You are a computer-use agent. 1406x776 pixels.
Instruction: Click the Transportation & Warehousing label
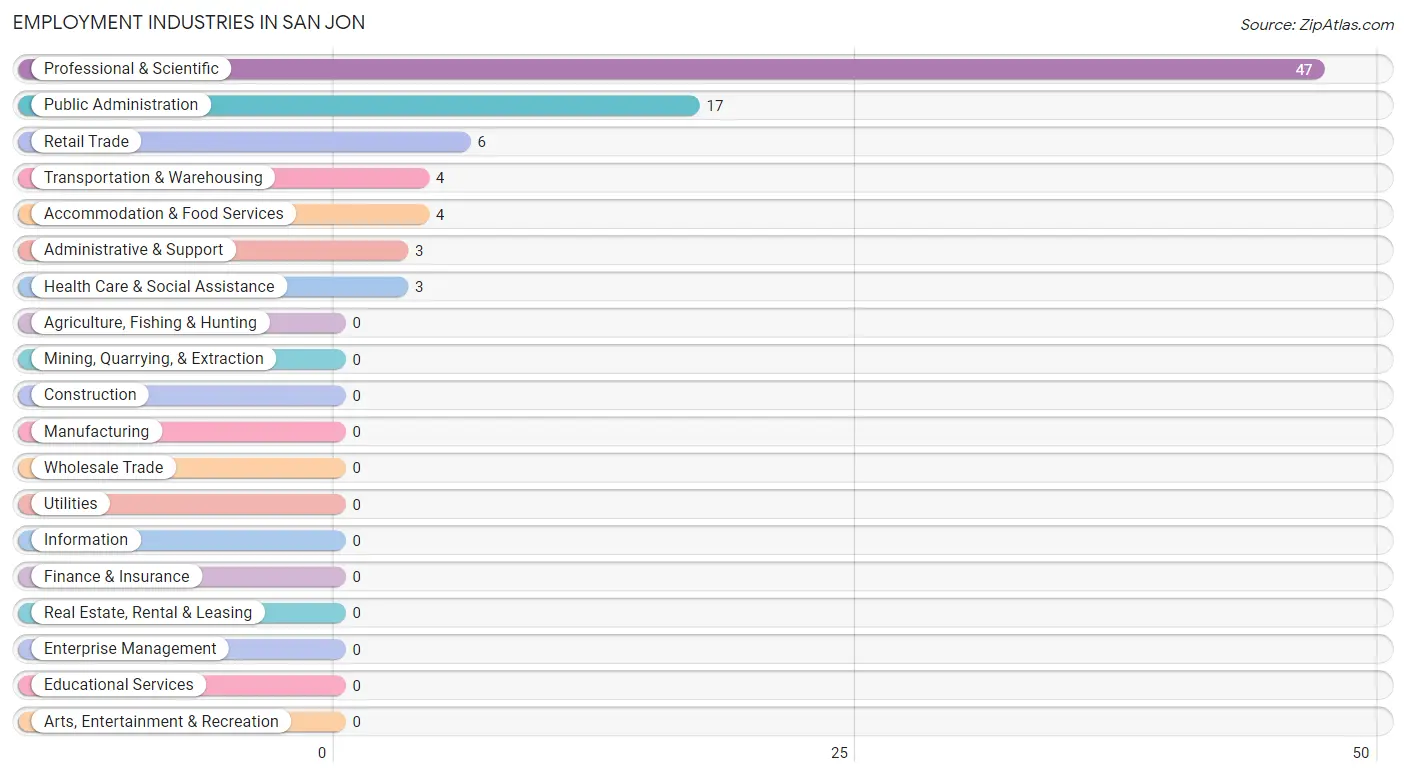click(153, 178)
